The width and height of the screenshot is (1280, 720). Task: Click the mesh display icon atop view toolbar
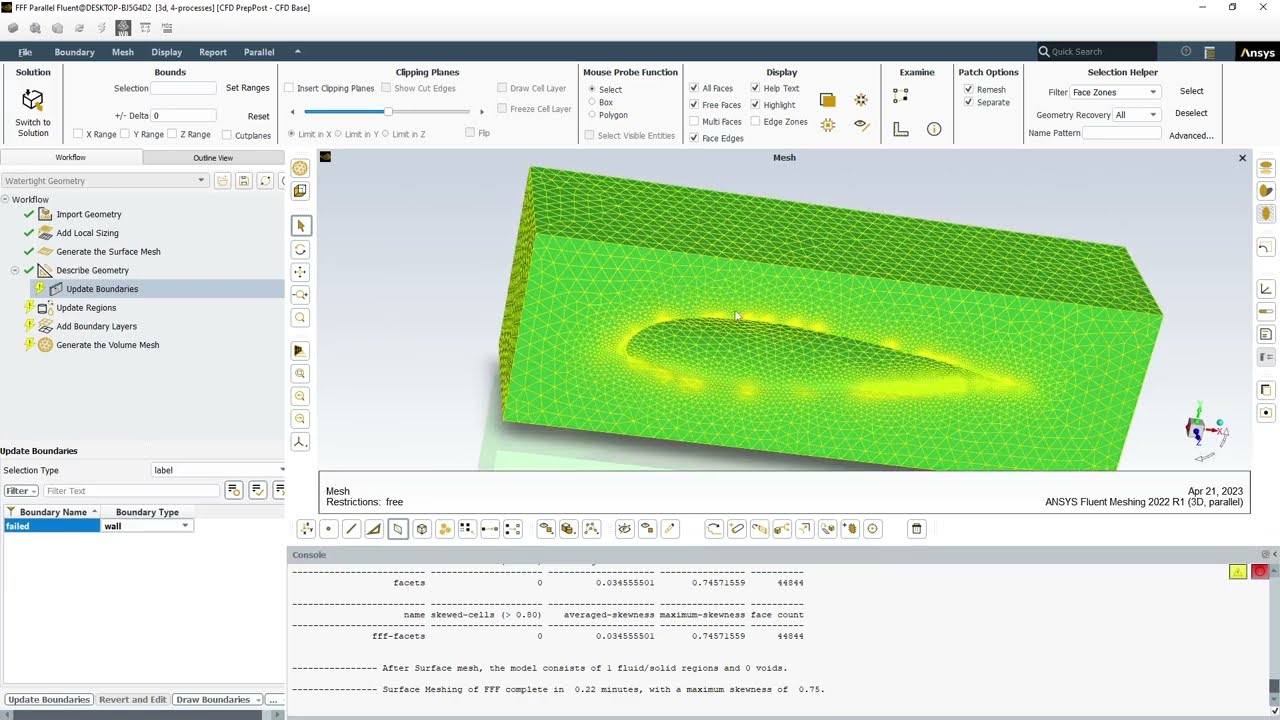[x=300, y=168]
